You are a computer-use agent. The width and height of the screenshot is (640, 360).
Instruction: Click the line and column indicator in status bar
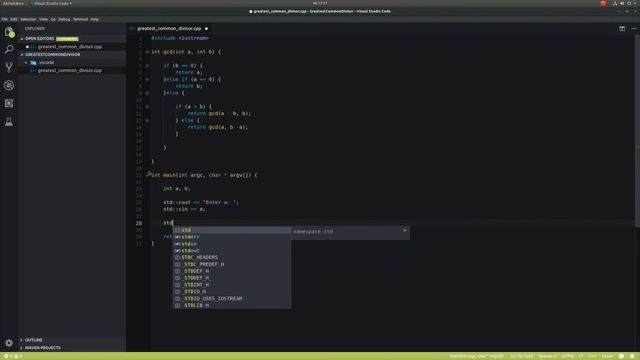[522, 356]
